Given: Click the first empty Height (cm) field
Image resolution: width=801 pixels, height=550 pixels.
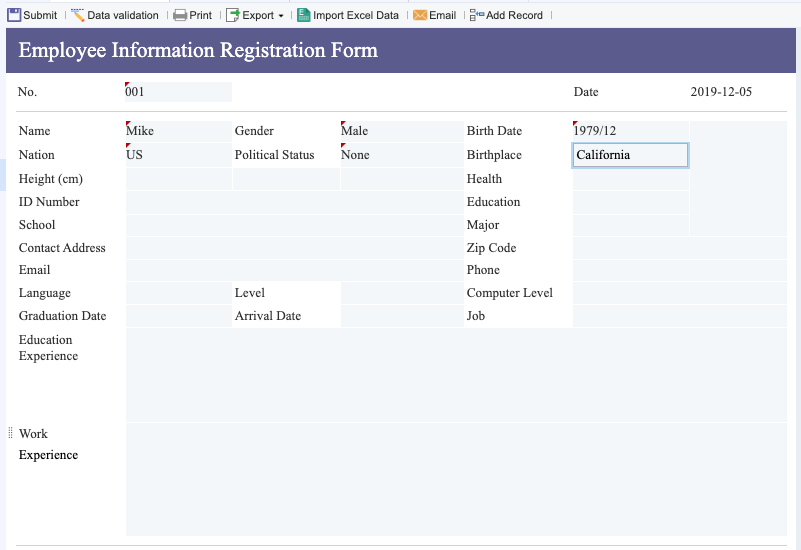Looking at the screenshot, I should coord(178,179).
